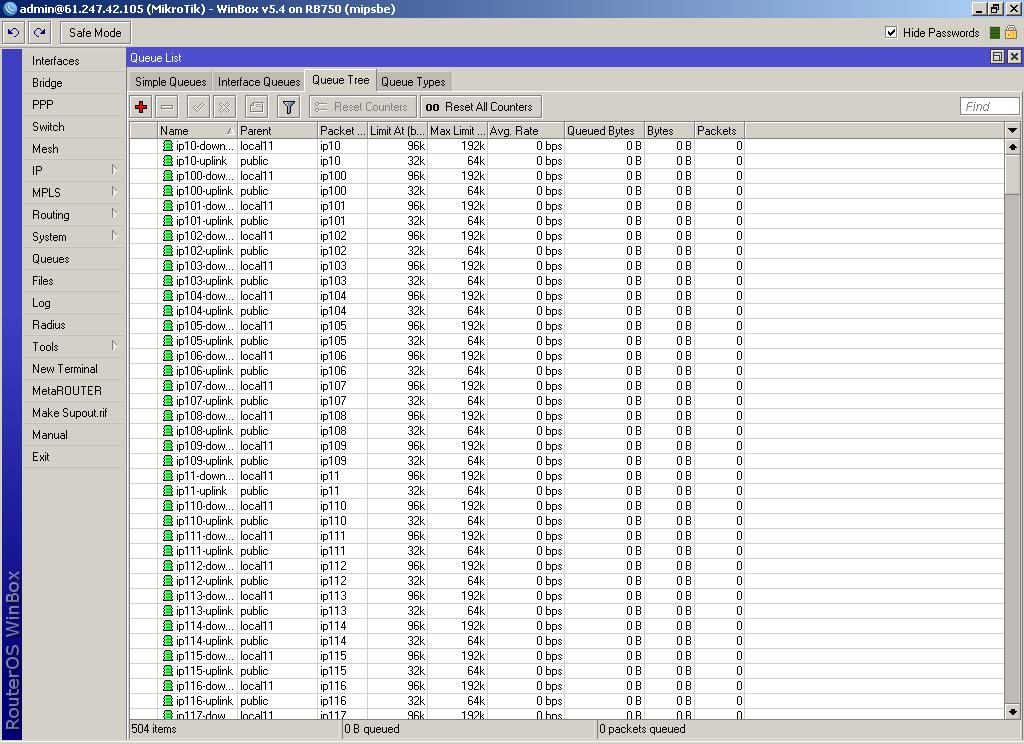Open the column list dropdown at the header's right
Screen dimensions: 1024x744
tap(1012, 130)
